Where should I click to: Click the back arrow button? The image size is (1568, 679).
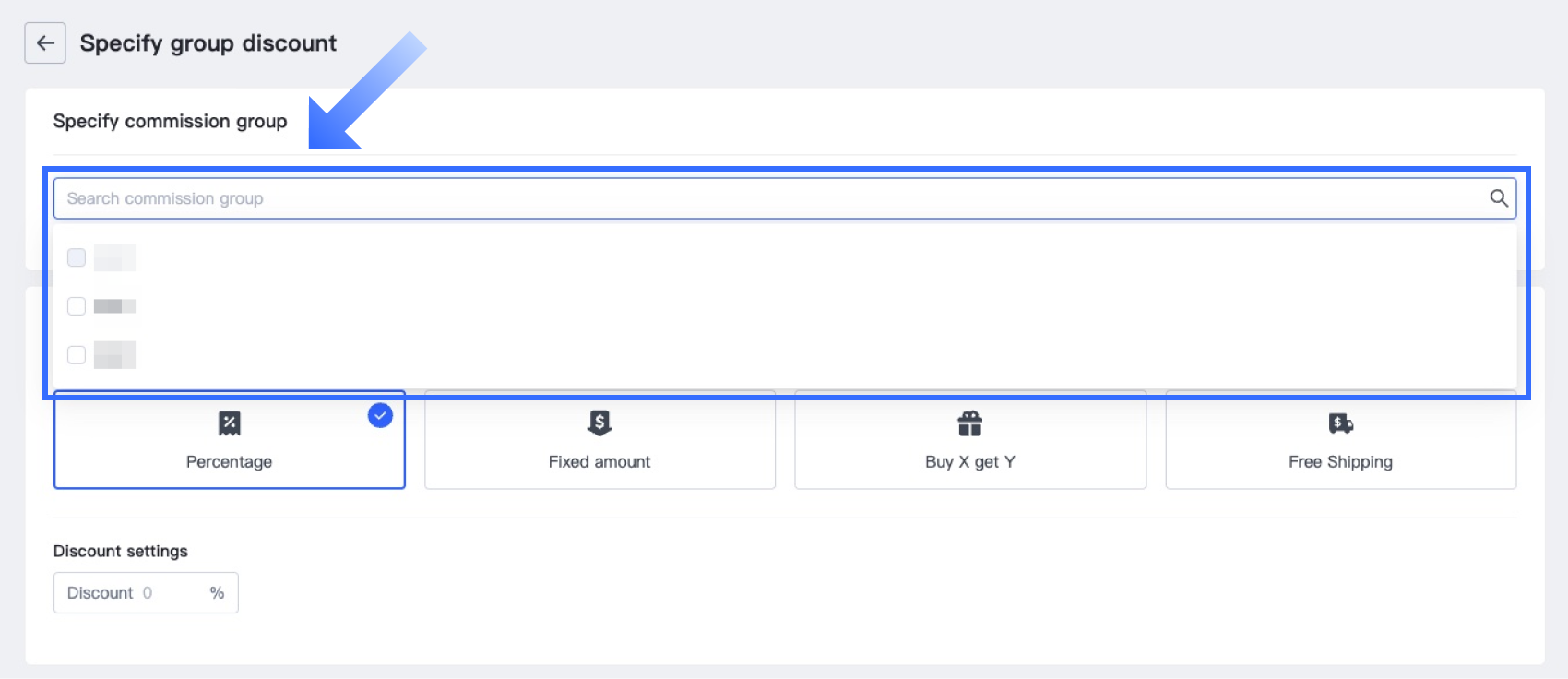tap(45, 43)
